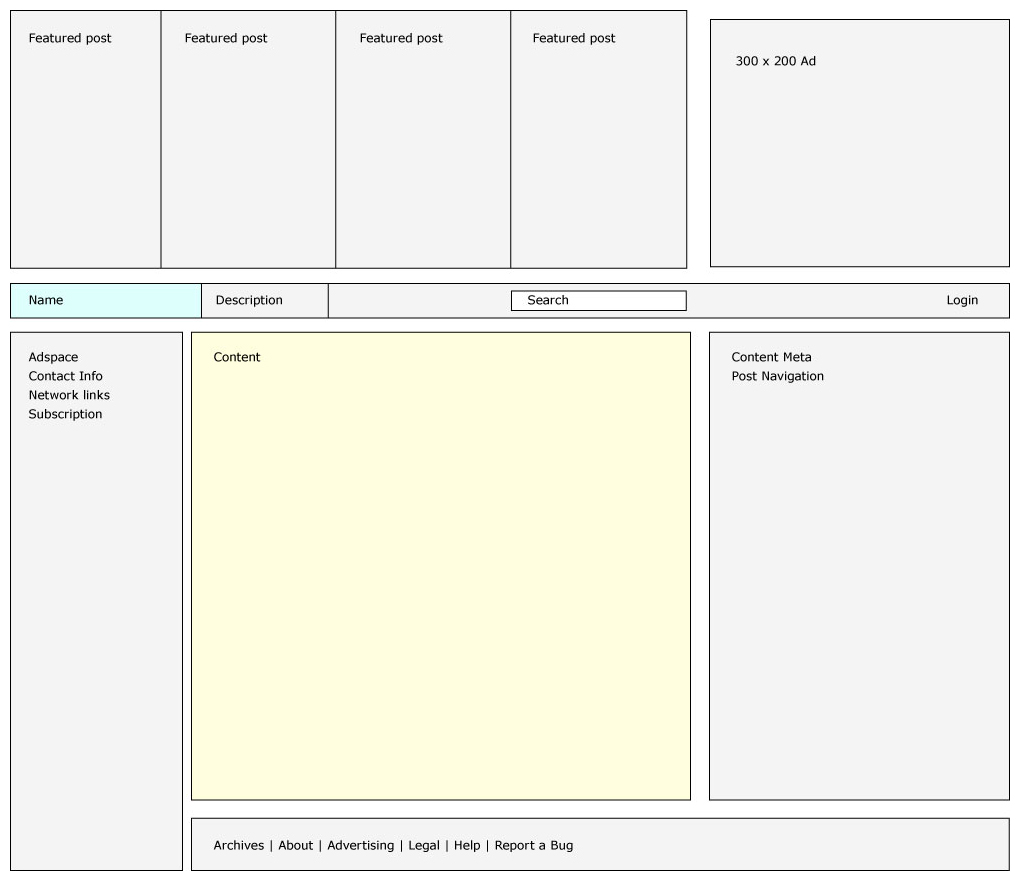Select the Description section in header bar

264,300
